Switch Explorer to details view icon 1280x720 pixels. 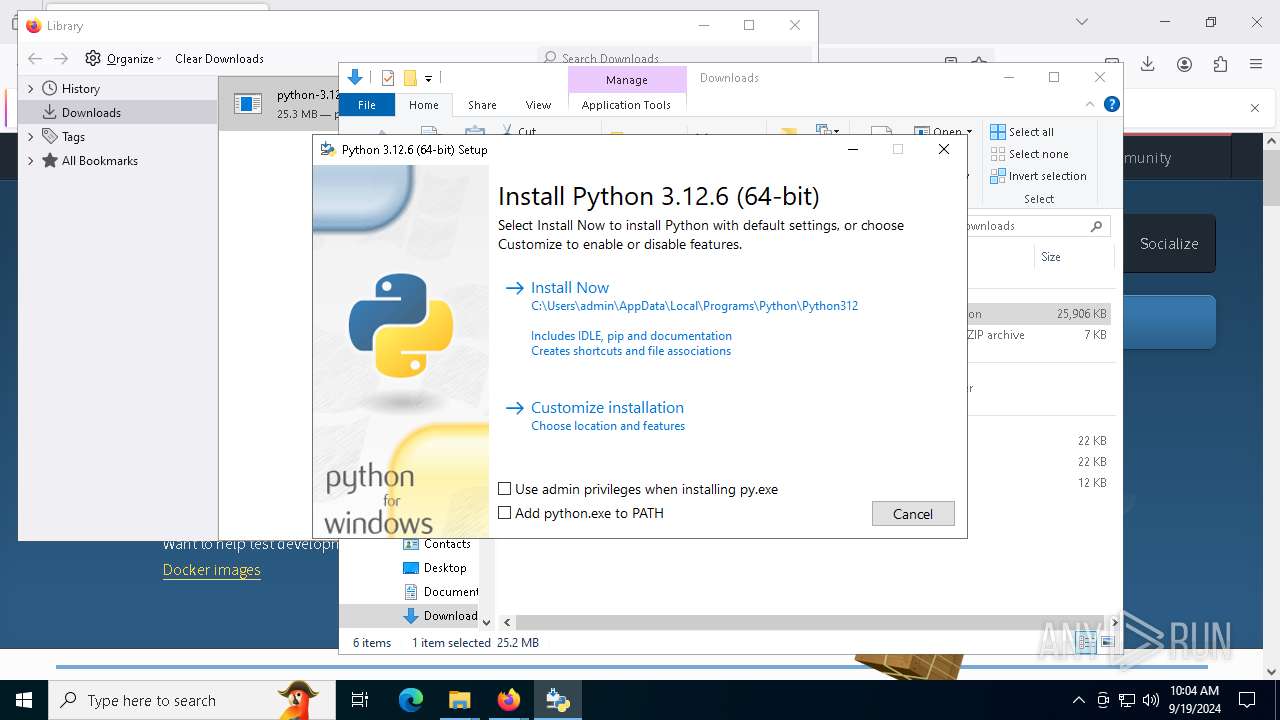(x=1087, y=643)
